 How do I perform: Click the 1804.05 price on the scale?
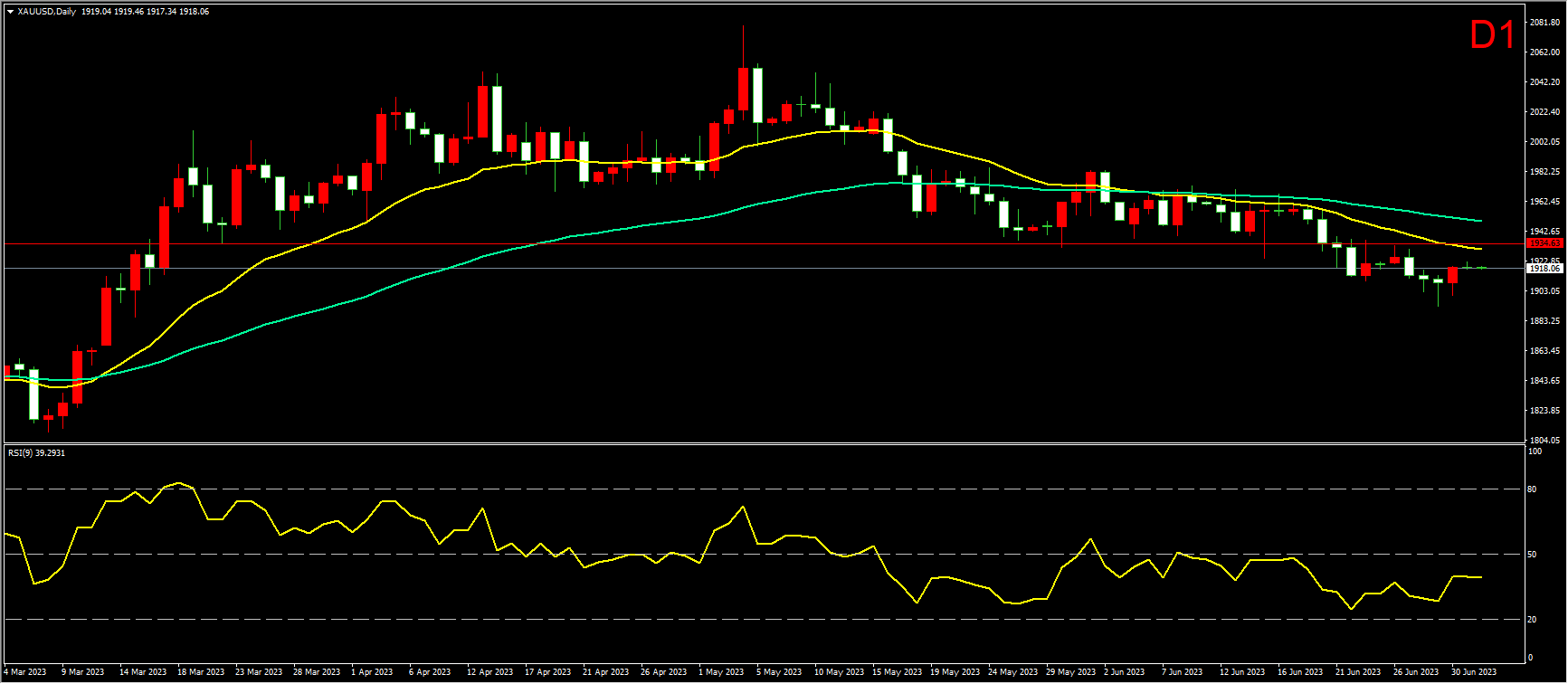[1544, 441]
